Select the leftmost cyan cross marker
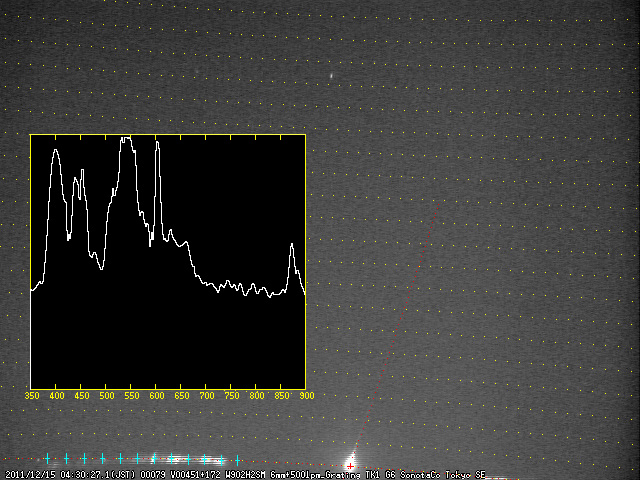Screen dimensions: 640x480 pyautogui.click(x=47, y=458)
